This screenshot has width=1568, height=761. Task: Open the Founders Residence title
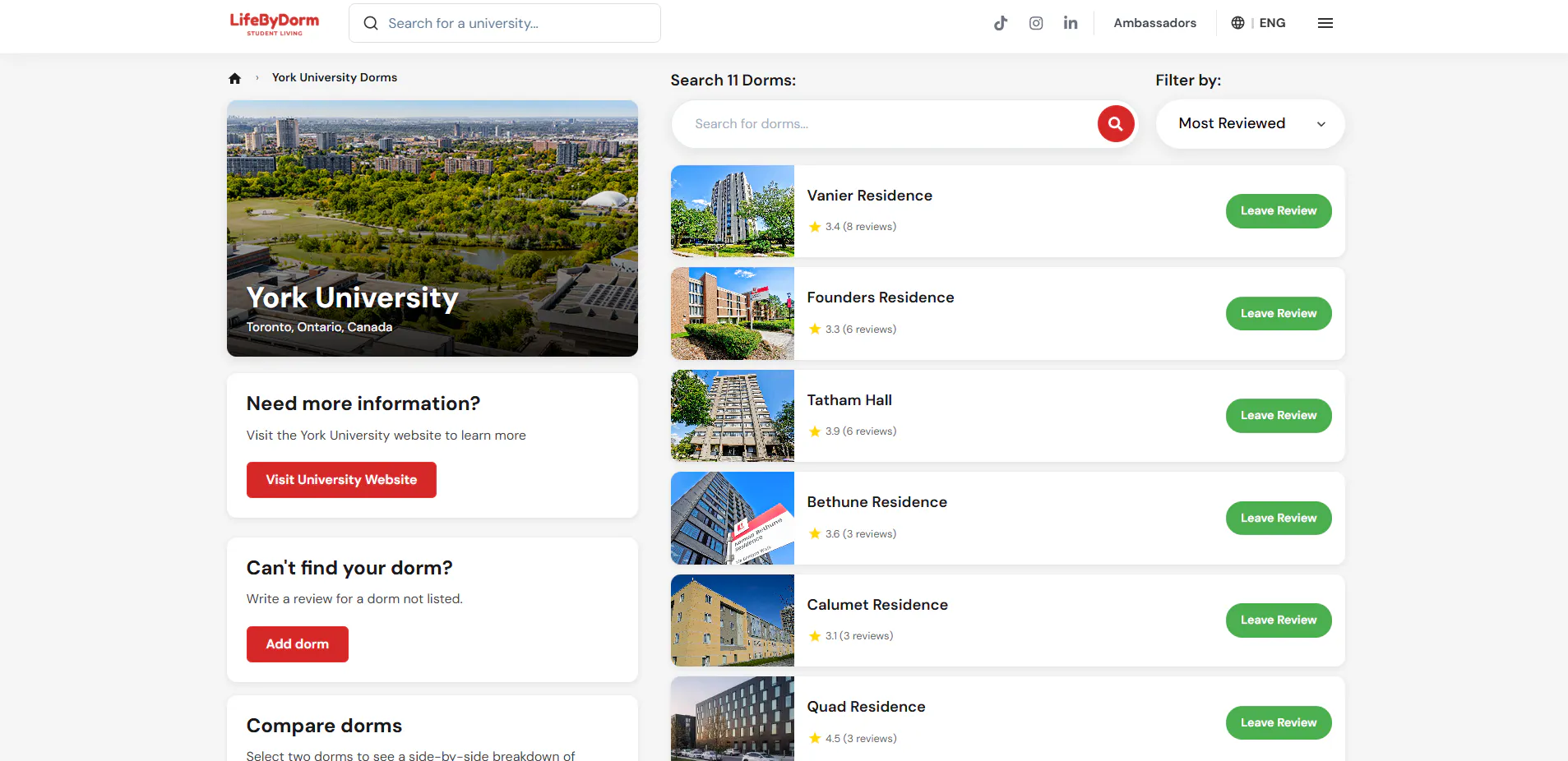coord(881,297)
